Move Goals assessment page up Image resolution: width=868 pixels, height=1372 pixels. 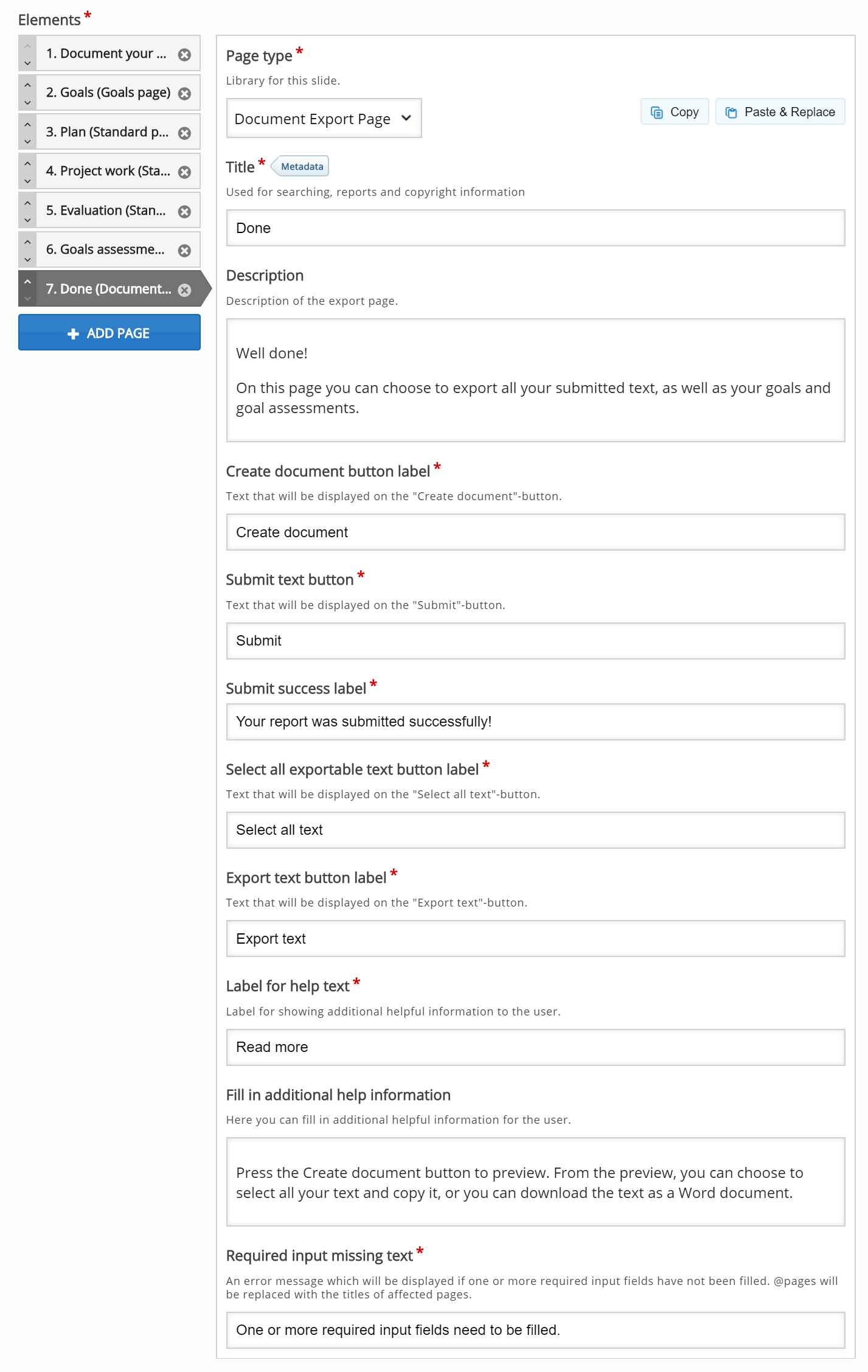[x=27, y=242]
